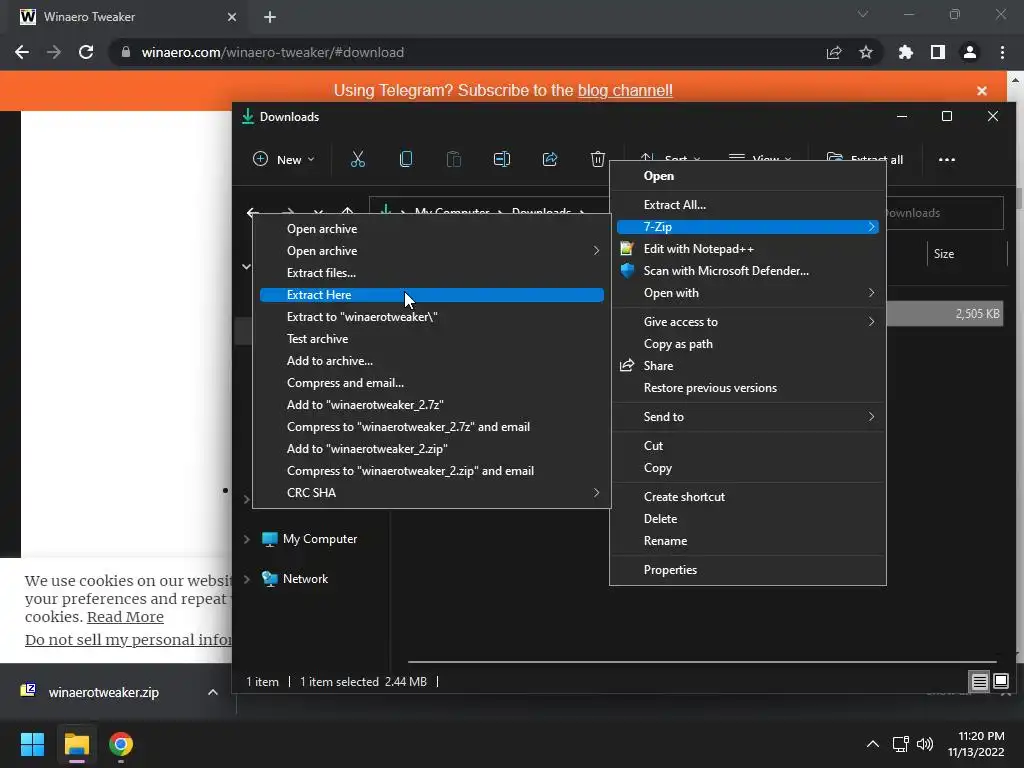This screenshot has width=1024, height=768.
Task: Click the Cut scissors icon in Explorer toolbar
Action: [358, 159]
